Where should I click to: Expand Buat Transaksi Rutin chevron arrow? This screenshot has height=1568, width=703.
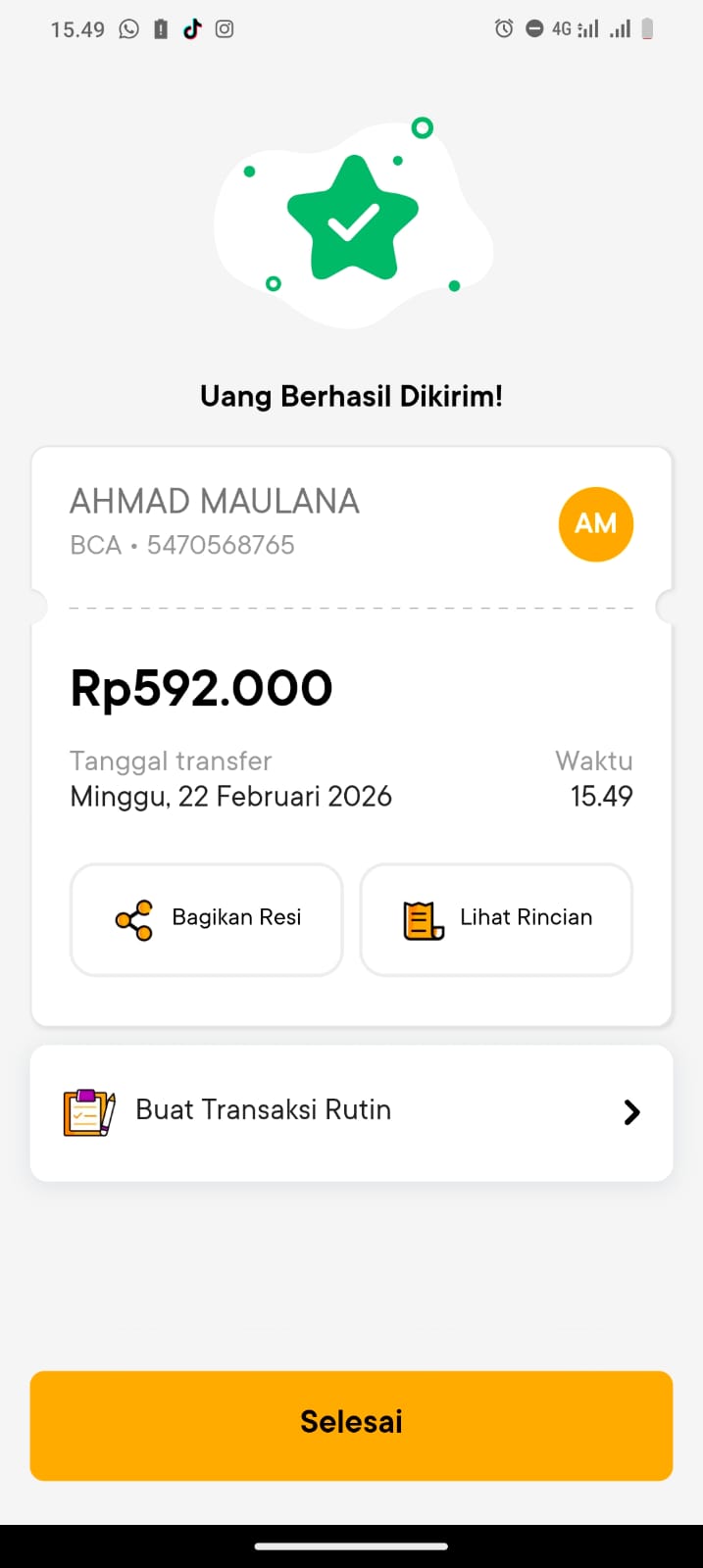[x=631, y=1111]
